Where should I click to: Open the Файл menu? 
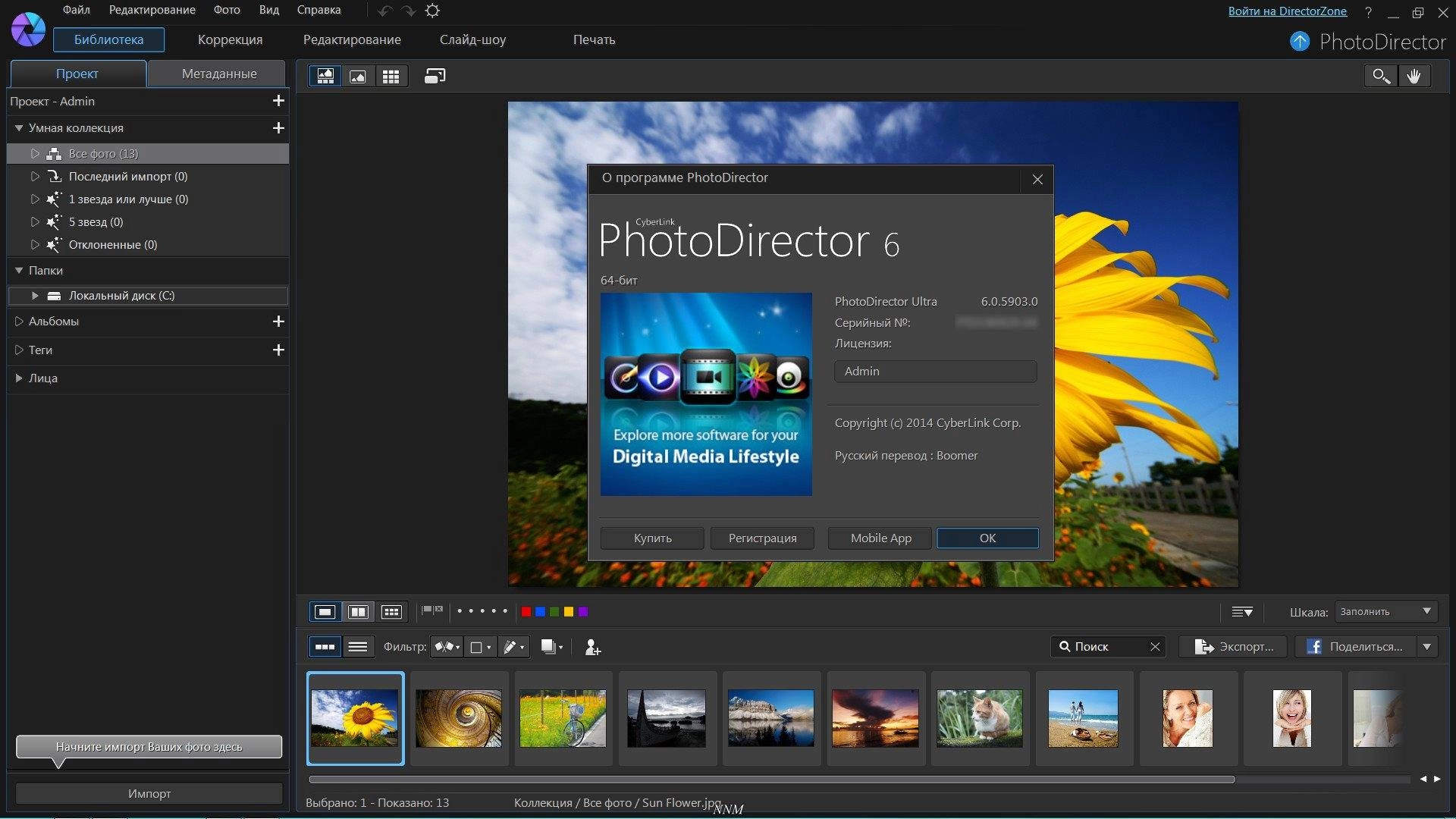pos(76,10)
